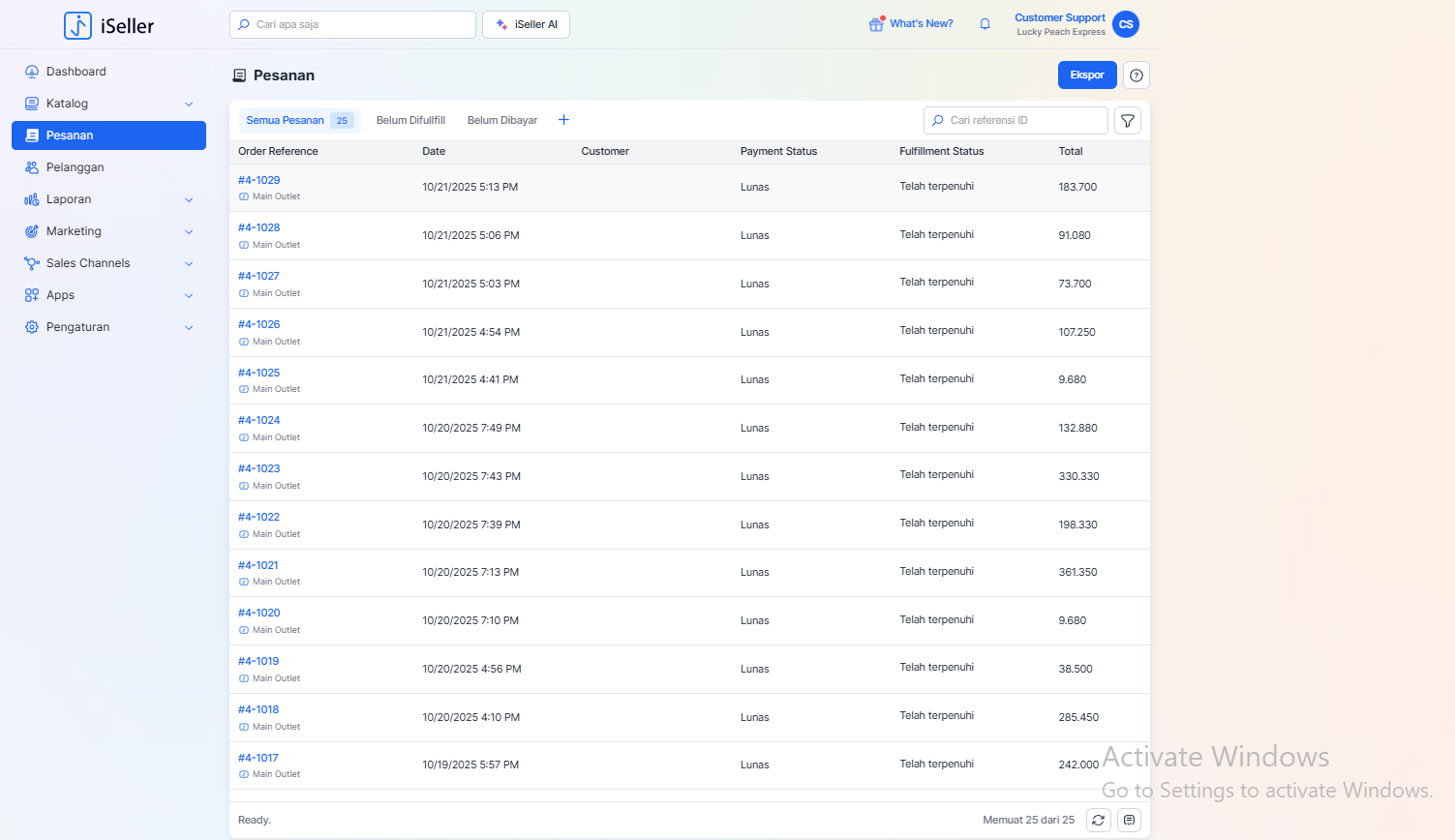Expand the Laporan section
1455x840 pixels.
pos(189,199)
